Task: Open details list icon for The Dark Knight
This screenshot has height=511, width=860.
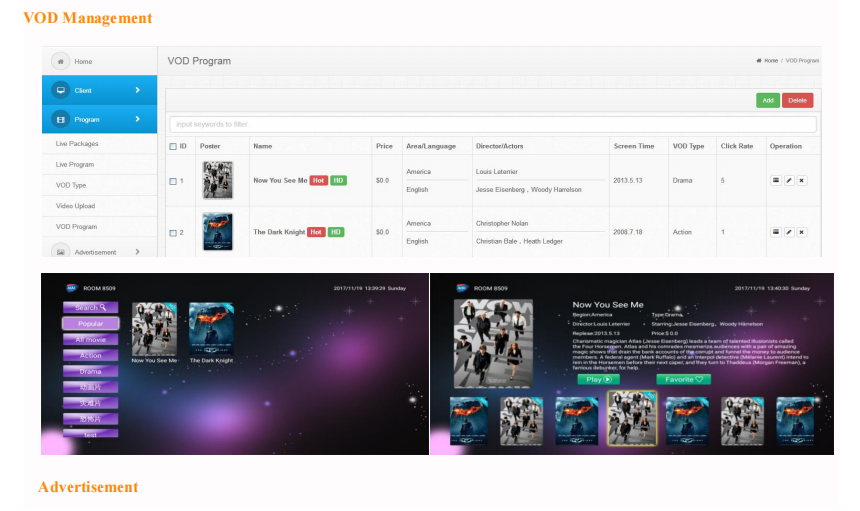Action: pos(776,232)
